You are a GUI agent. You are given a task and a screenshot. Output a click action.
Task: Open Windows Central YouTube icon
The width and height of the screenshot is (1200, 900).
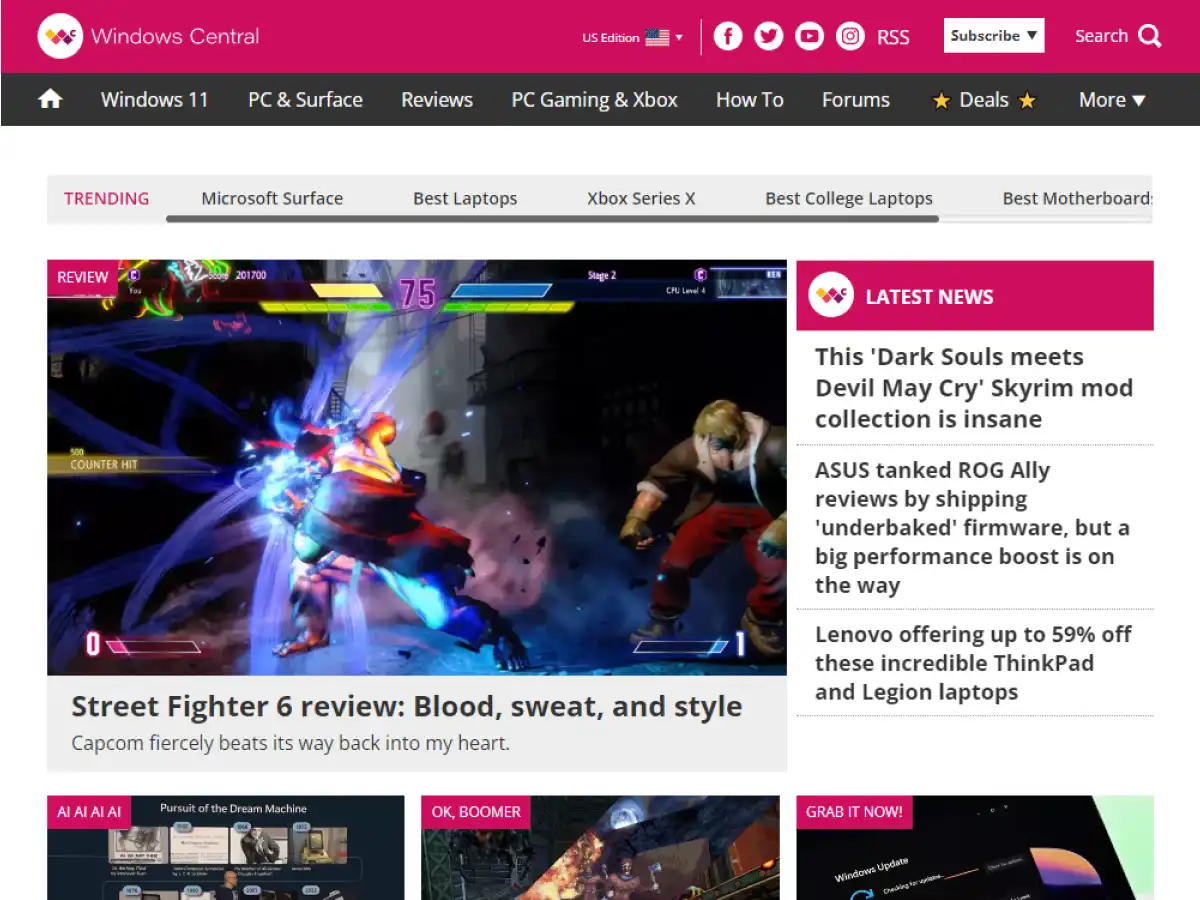coord(810,37)
